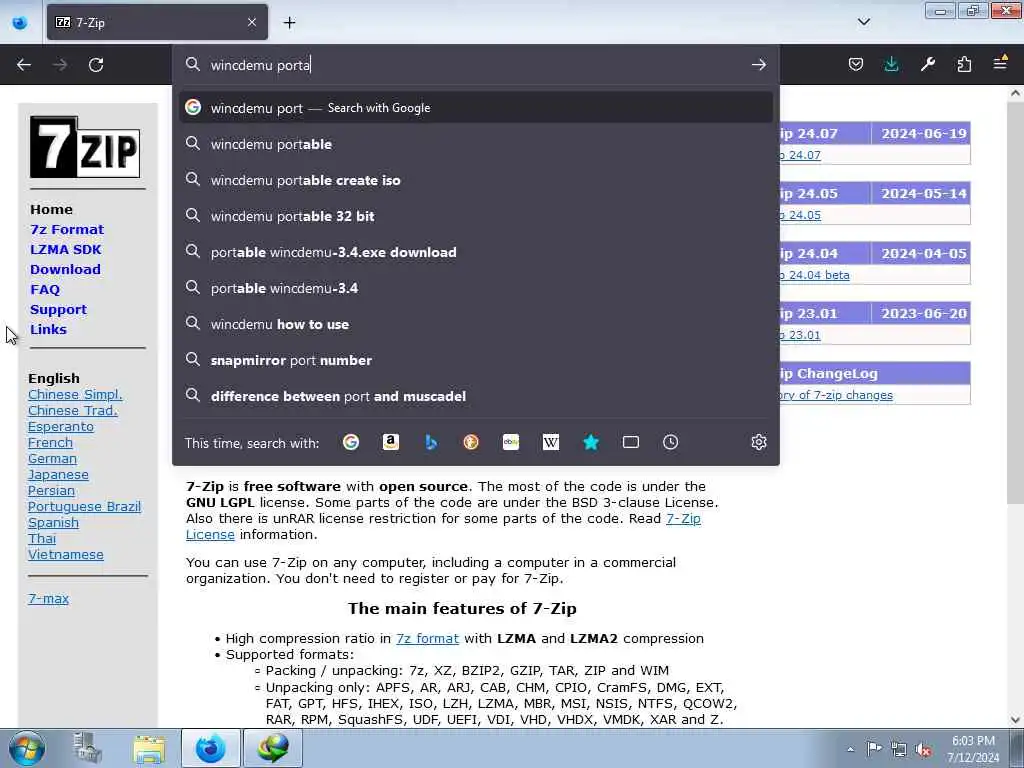Search this time with DuckDuckGo

[471, 442]
